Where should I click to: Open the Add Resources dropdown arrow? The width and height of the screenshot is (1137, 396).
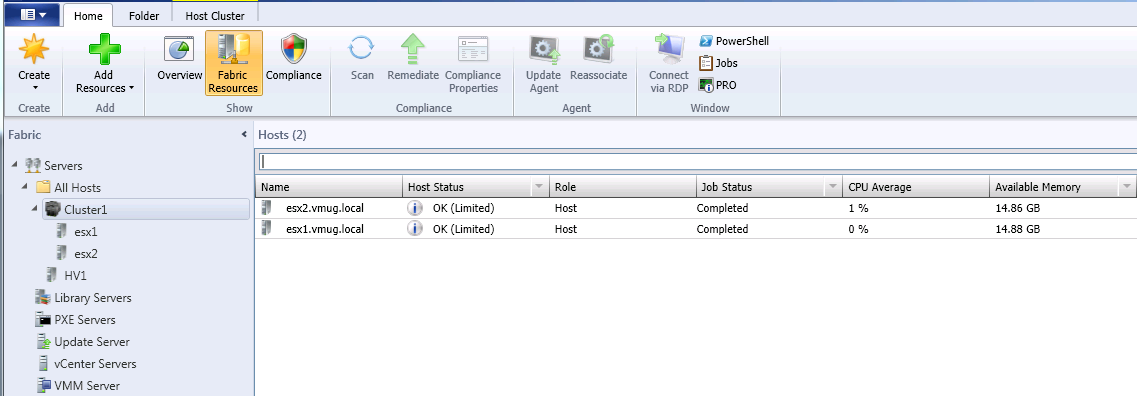pyautogui.click(x=131, y=88)
